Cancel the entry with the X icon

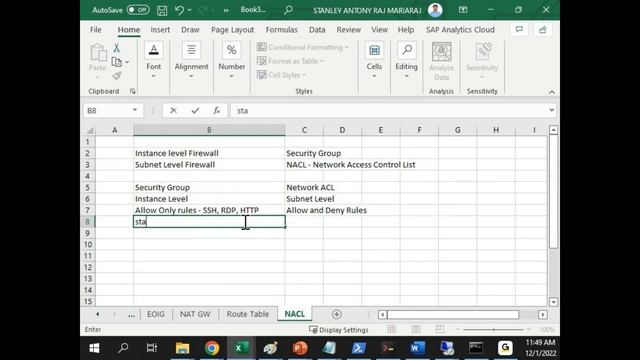pos(173,111)
